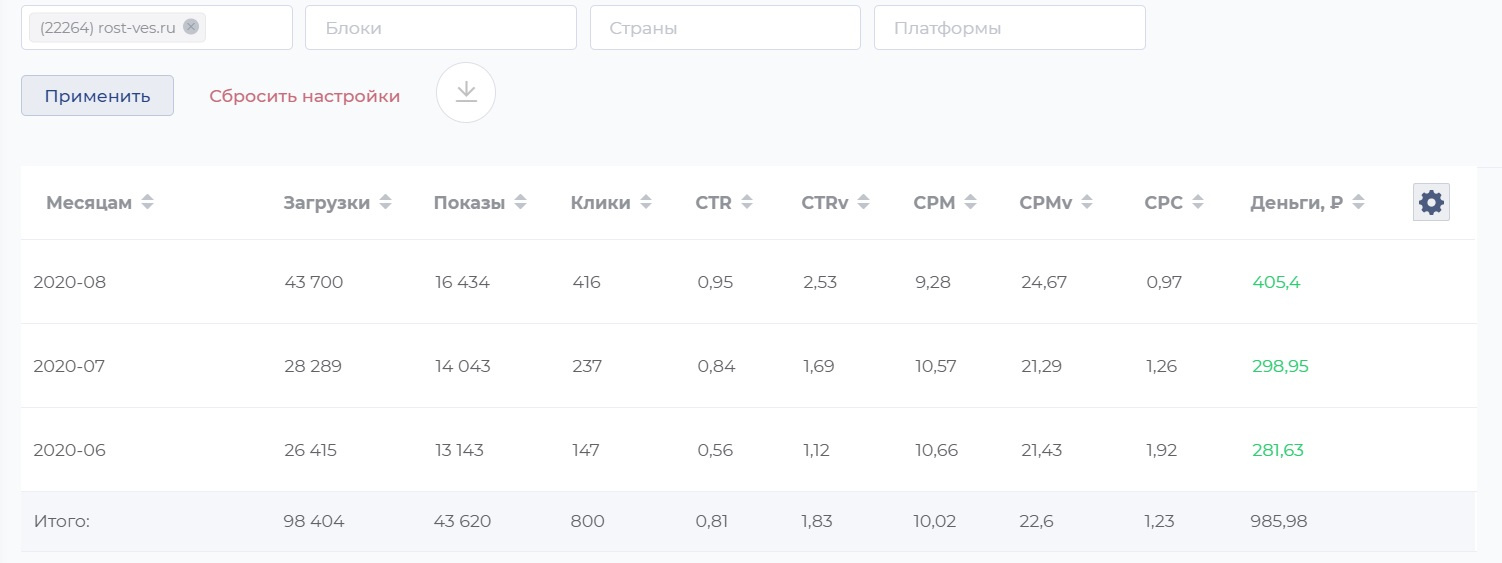The image size is (1502, 563).
Task: Sort by Деньги column arrows
Action: (1358, 203)
